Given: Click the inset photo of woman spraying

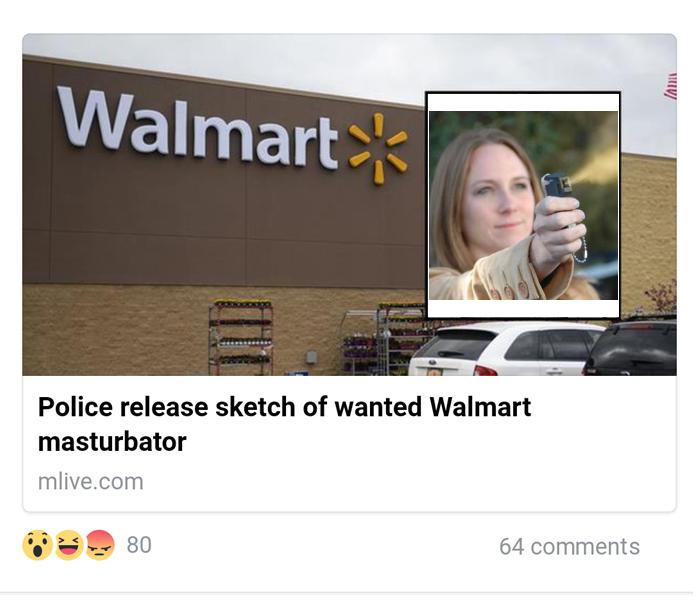Looking at the screenshot, I should [523, 205].
